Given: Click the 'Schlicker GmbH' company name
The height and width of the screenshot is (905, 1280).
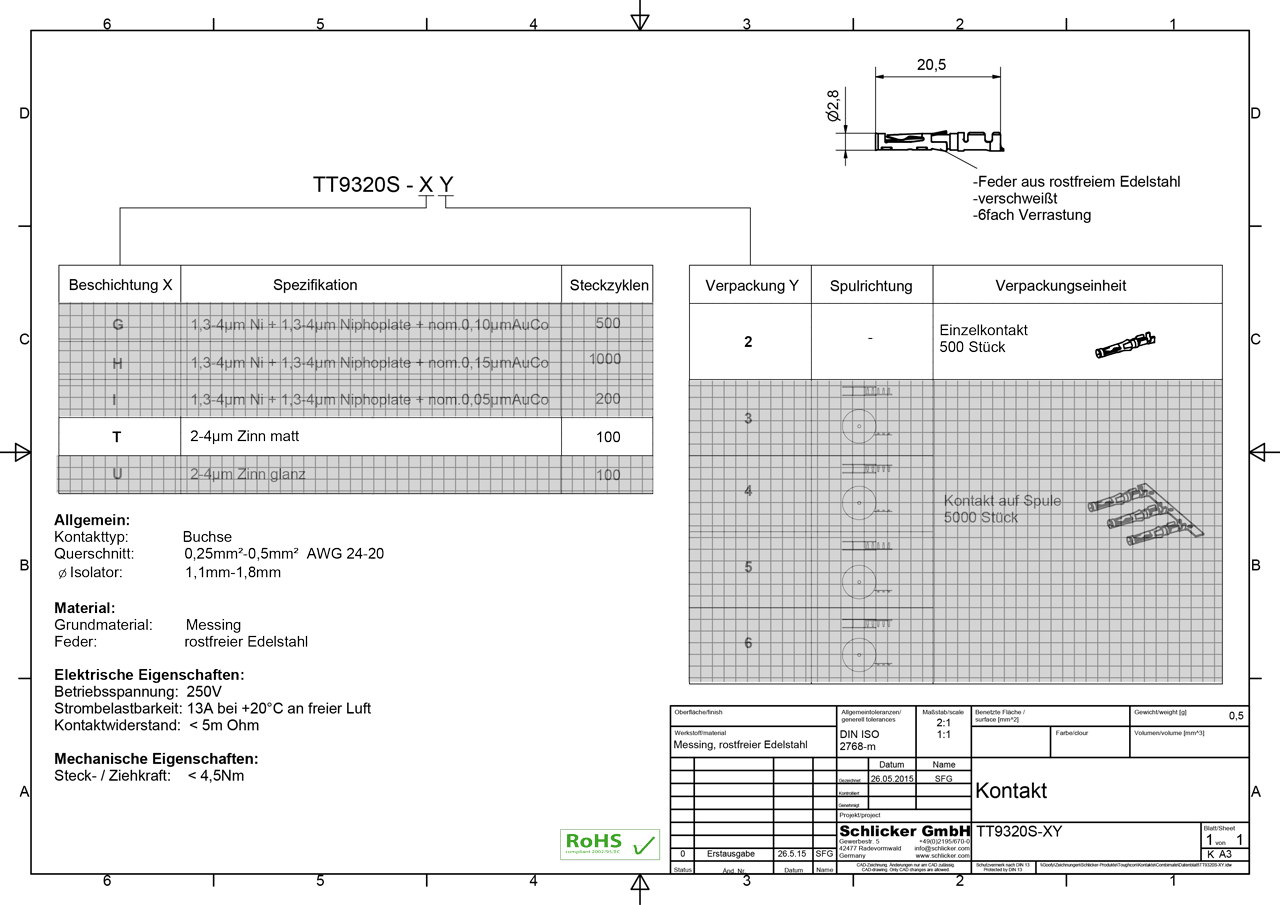Looking at the screenshot, I should tap(905, 831).
